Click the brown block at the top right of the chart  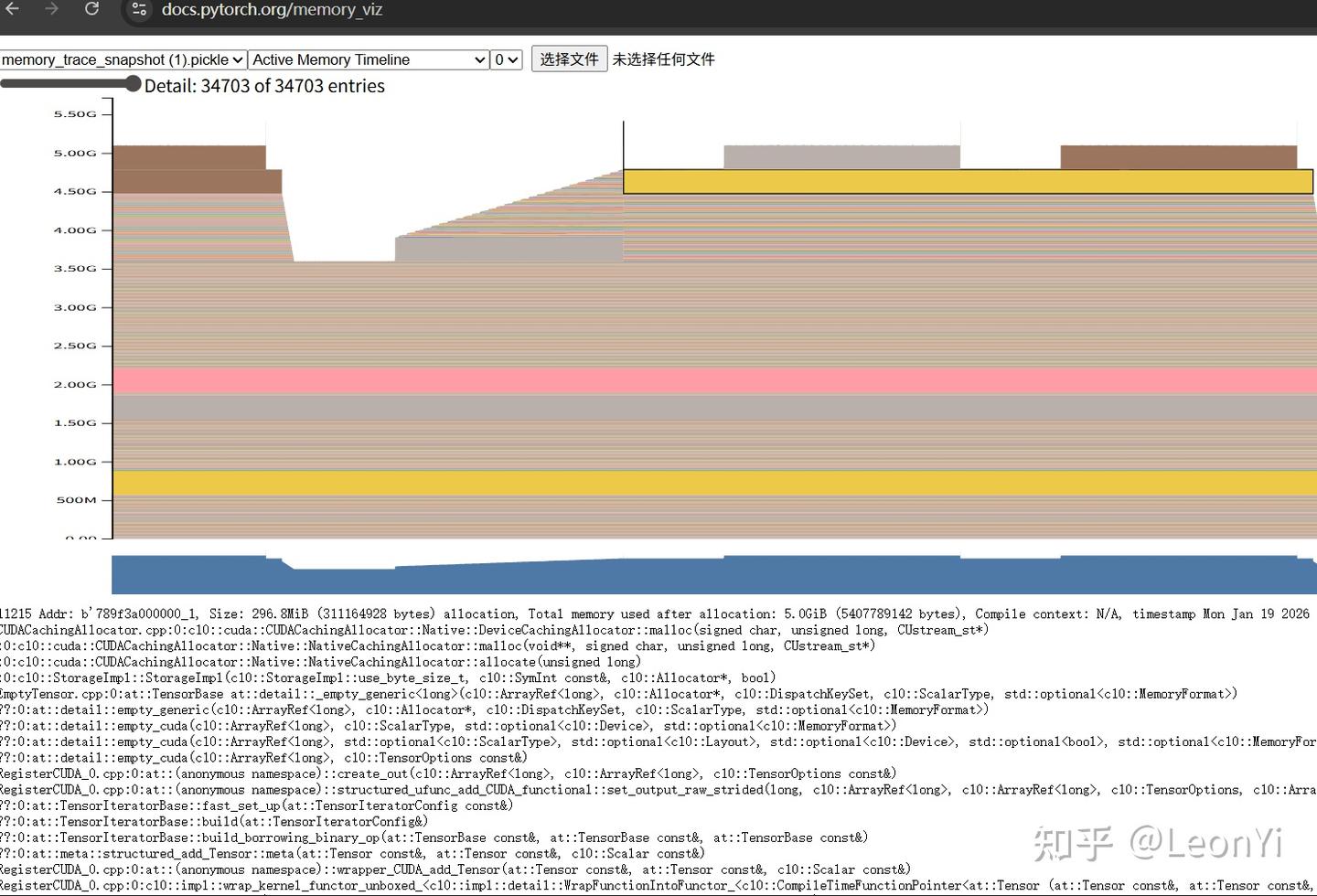pyautogui.click(x=1178, y=157)
